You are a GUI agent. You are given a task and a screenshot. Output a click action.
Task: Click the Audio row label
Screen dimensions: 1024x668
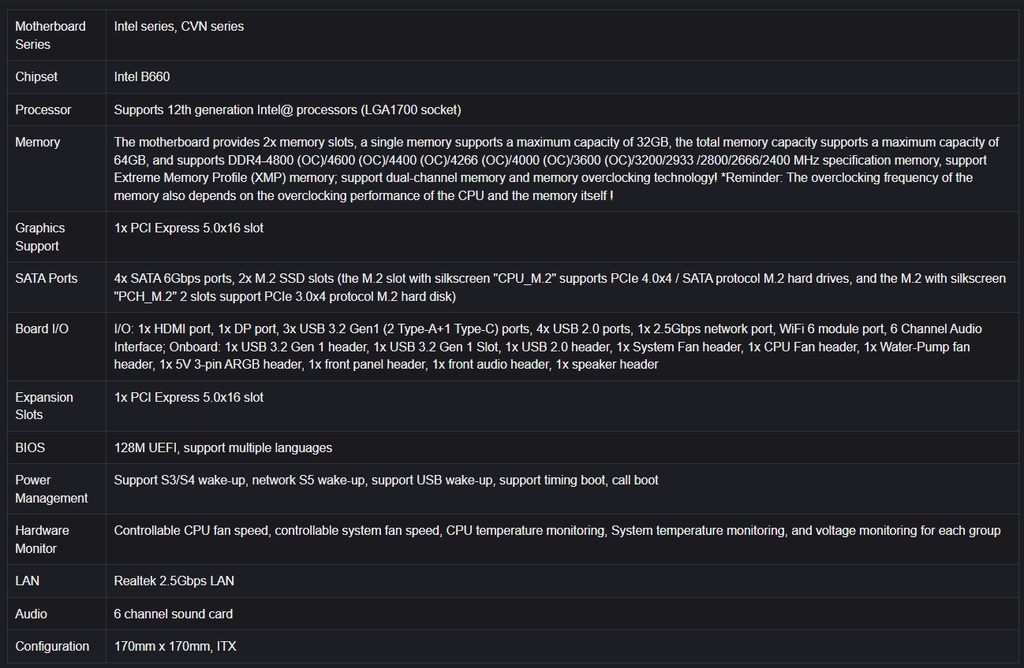point(31,614)
